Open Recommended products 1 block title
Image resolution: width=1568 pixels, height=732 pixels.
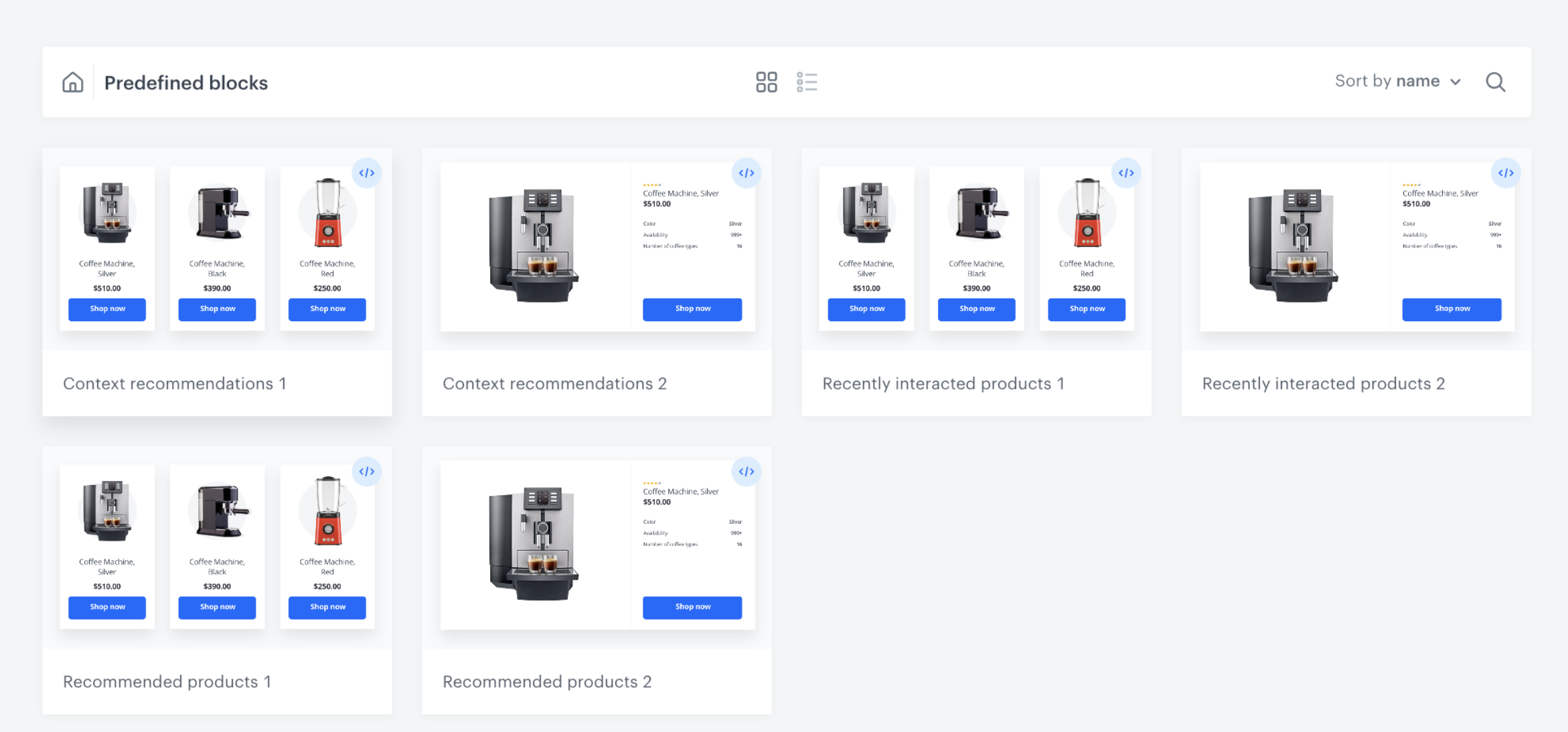(x=167, y=682)
